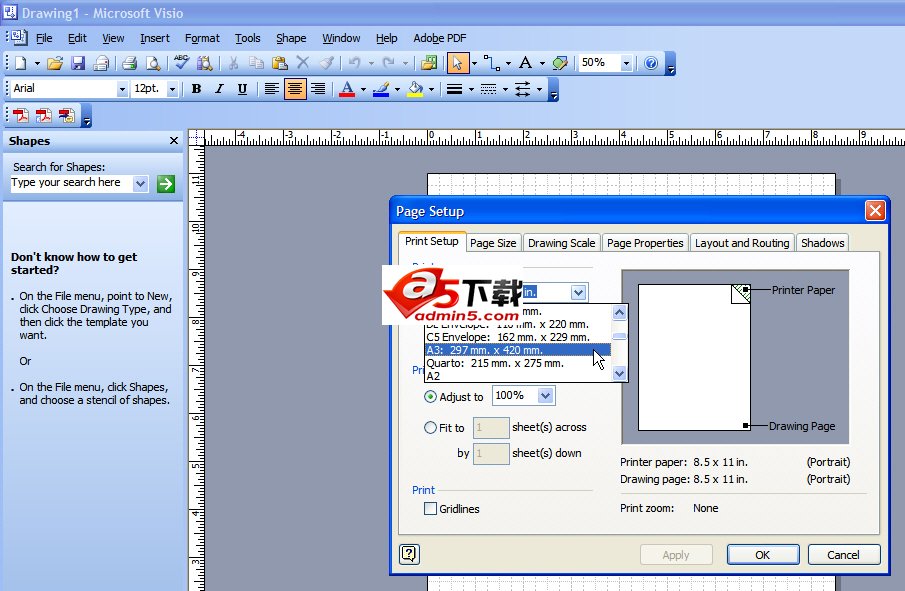Expand the Adjust to 100% dropdown
Image resolution: width=905 pixels, height=591 pixels.
tap(545, 396)
